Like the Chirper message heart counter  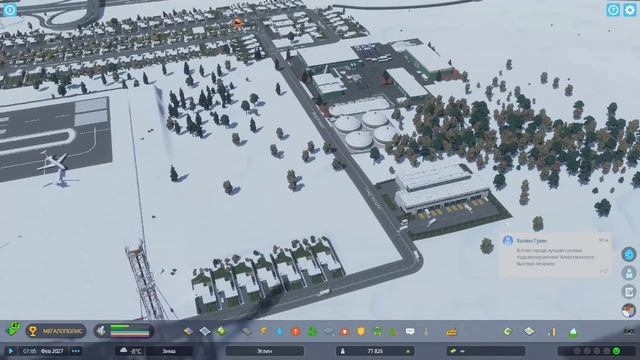pos(604,271)
